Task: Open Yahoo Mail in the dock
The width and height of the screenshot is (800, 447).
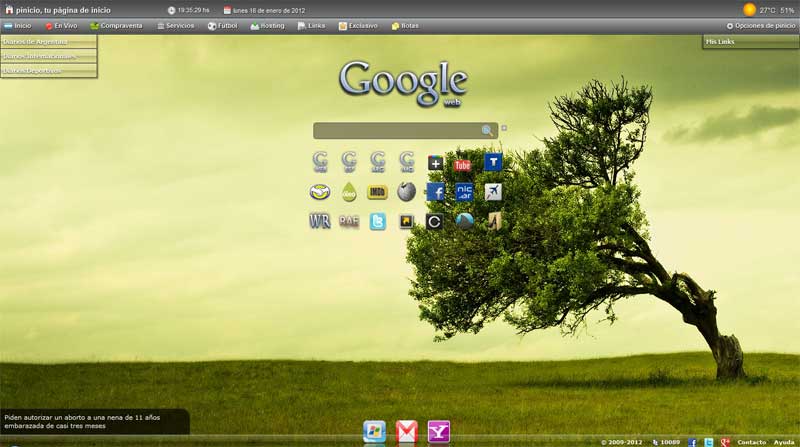Action: click(439, 431)
